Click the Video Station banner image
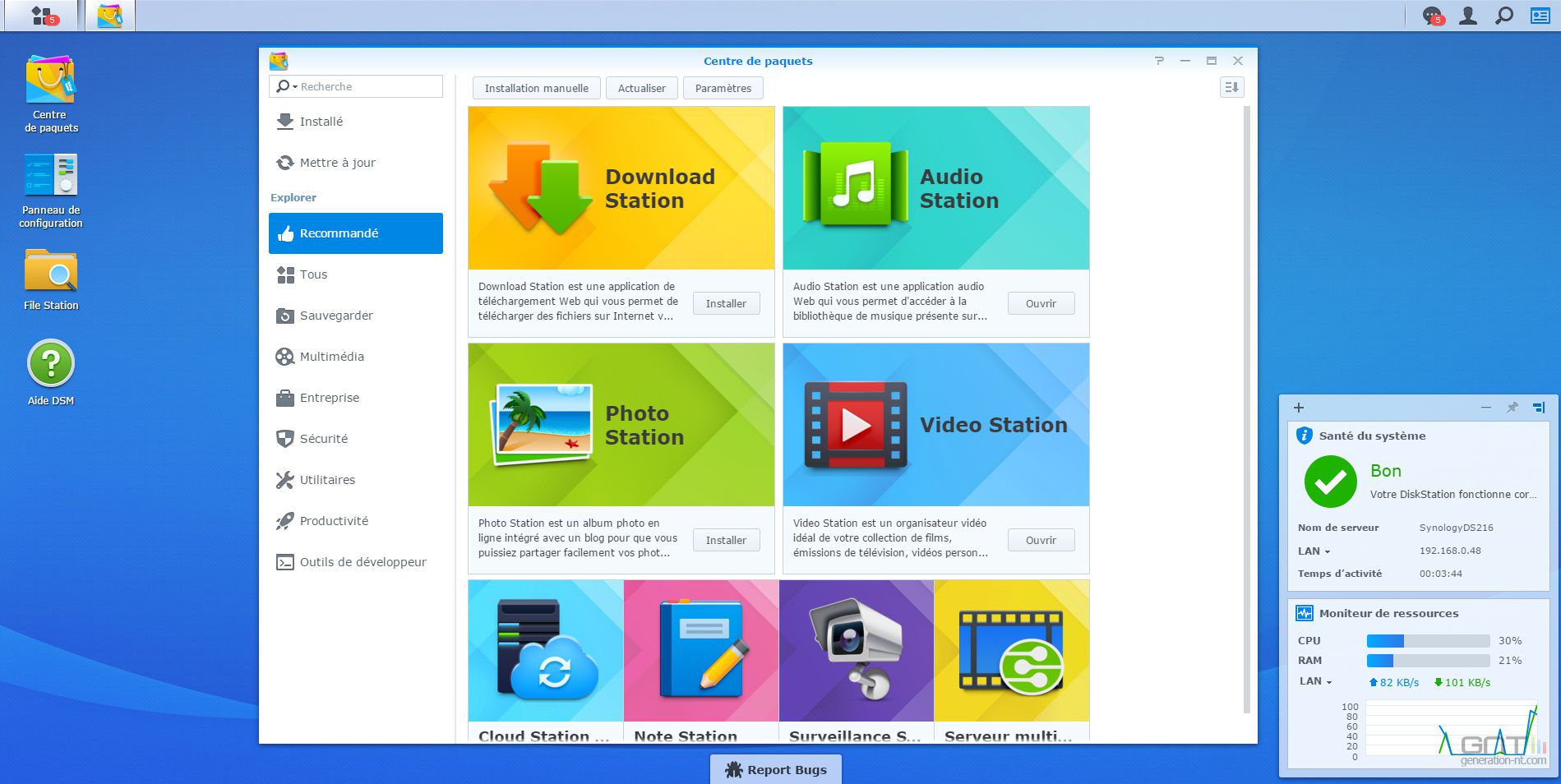The width and height of the screenshot is (1561, 784). pos(936,425)
